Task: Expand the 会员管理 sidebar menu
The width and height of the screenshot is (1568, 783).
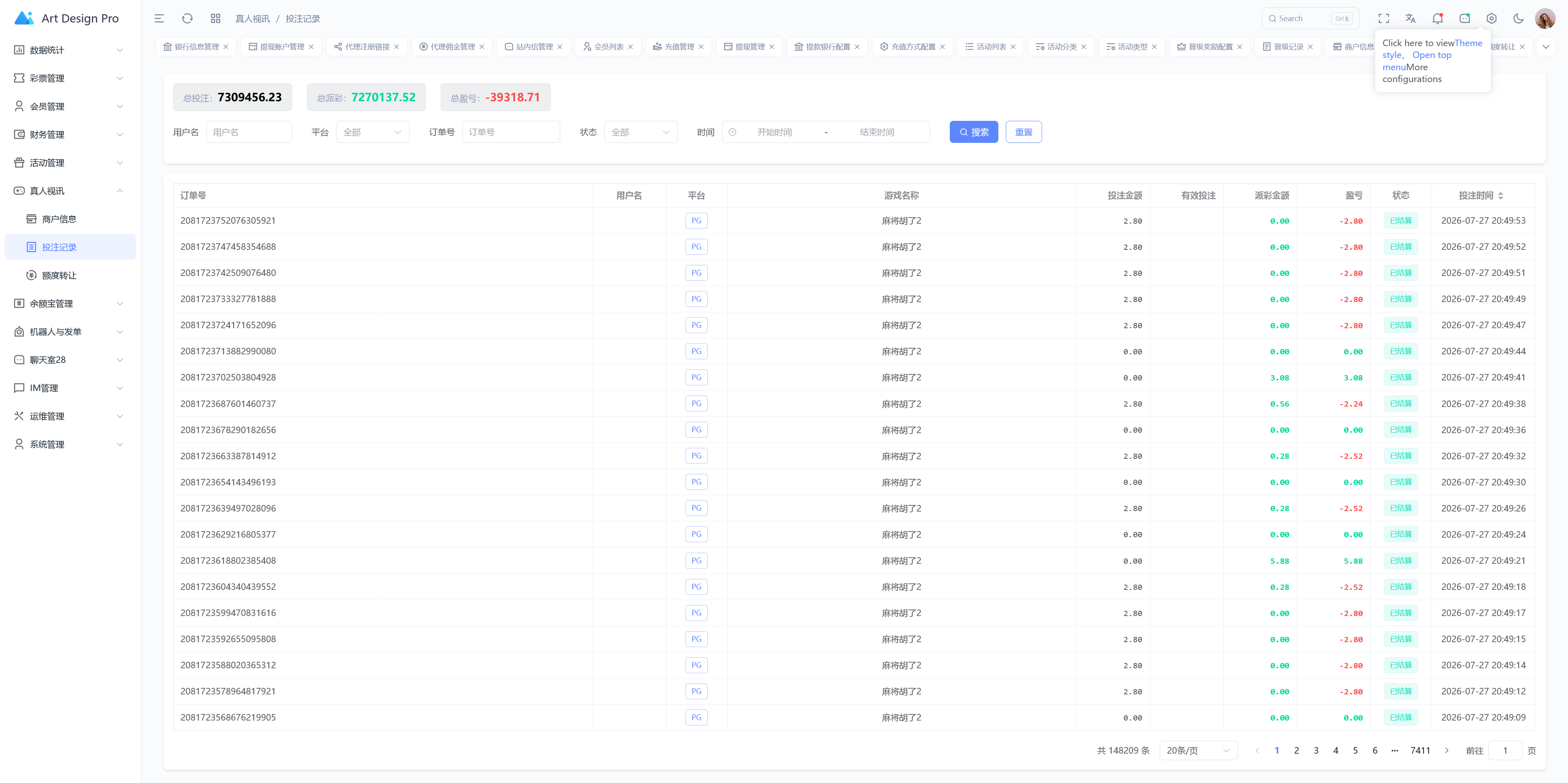Action: click(71, 107)
